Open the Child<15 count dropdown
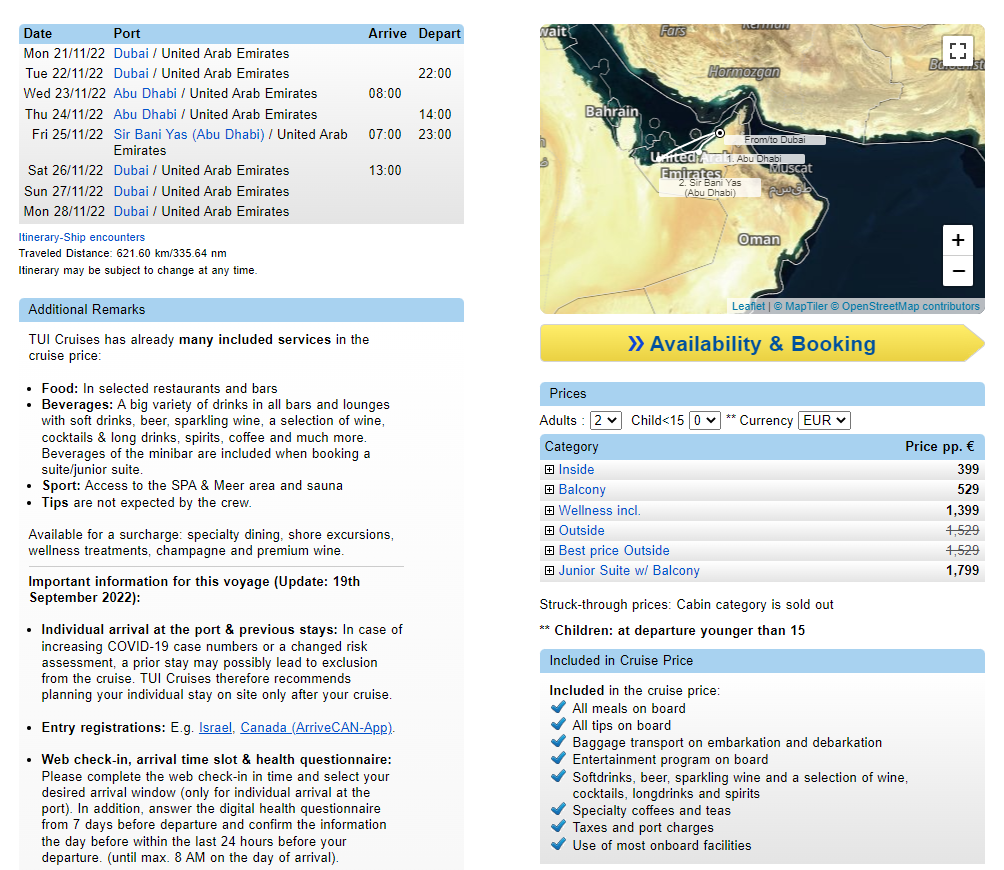 tap(704, 421)
